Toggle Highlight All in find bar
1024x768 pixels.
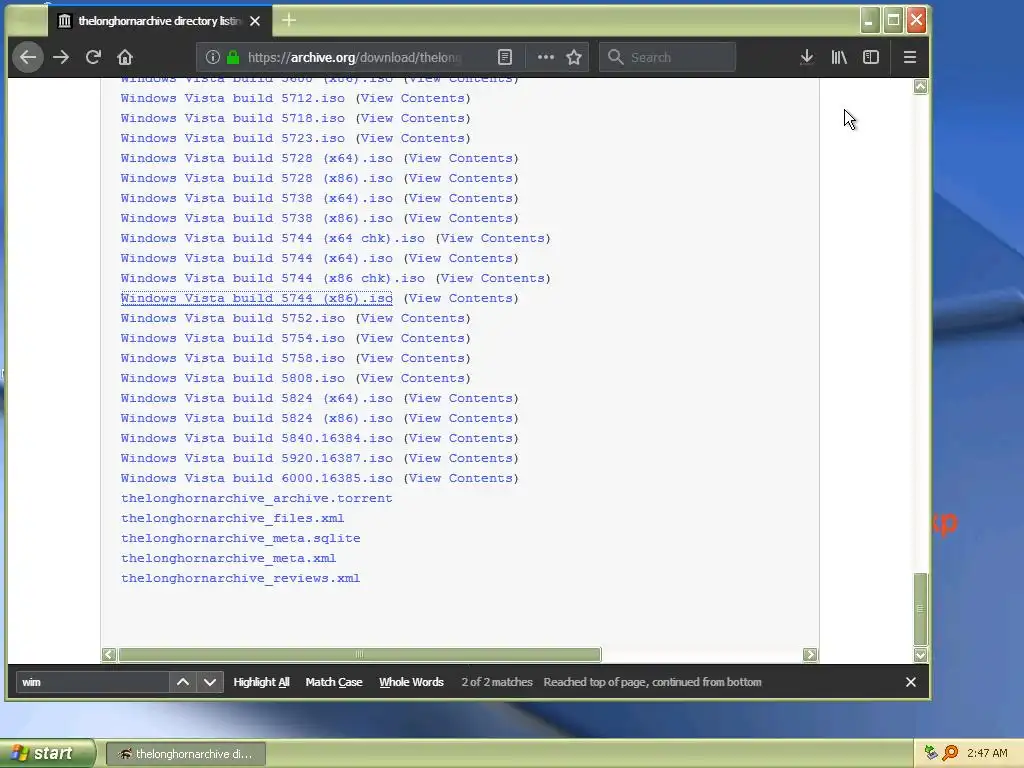tap(261, 682)
